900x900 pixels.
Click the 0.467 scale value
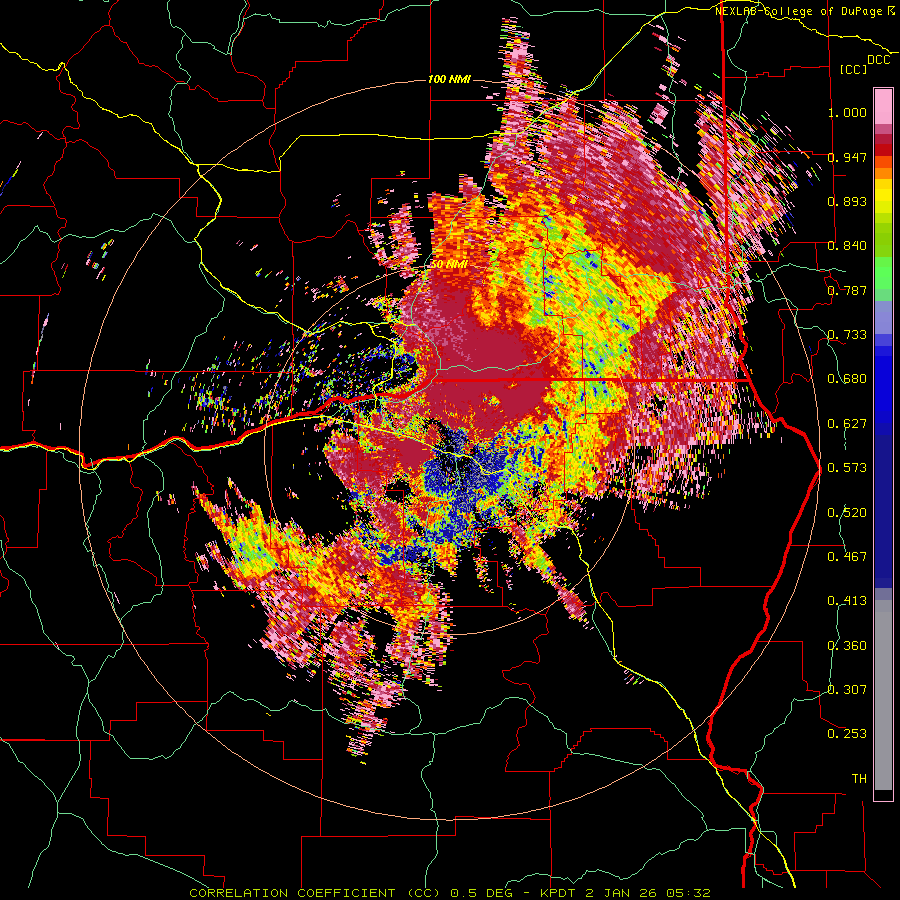[847, 556]
